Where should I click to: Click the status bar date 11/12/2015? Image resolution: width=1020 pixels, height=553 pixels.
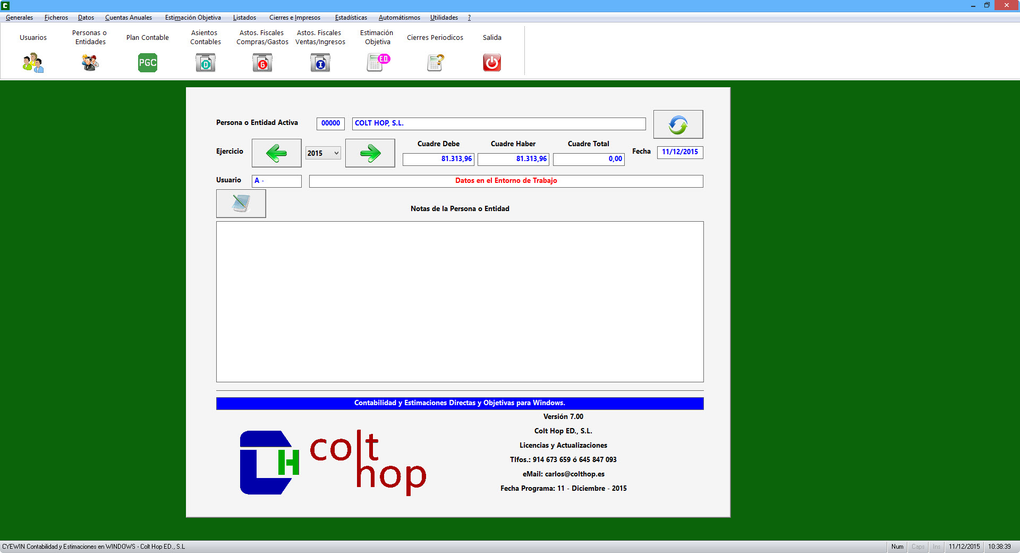click(x=964, y=546)
